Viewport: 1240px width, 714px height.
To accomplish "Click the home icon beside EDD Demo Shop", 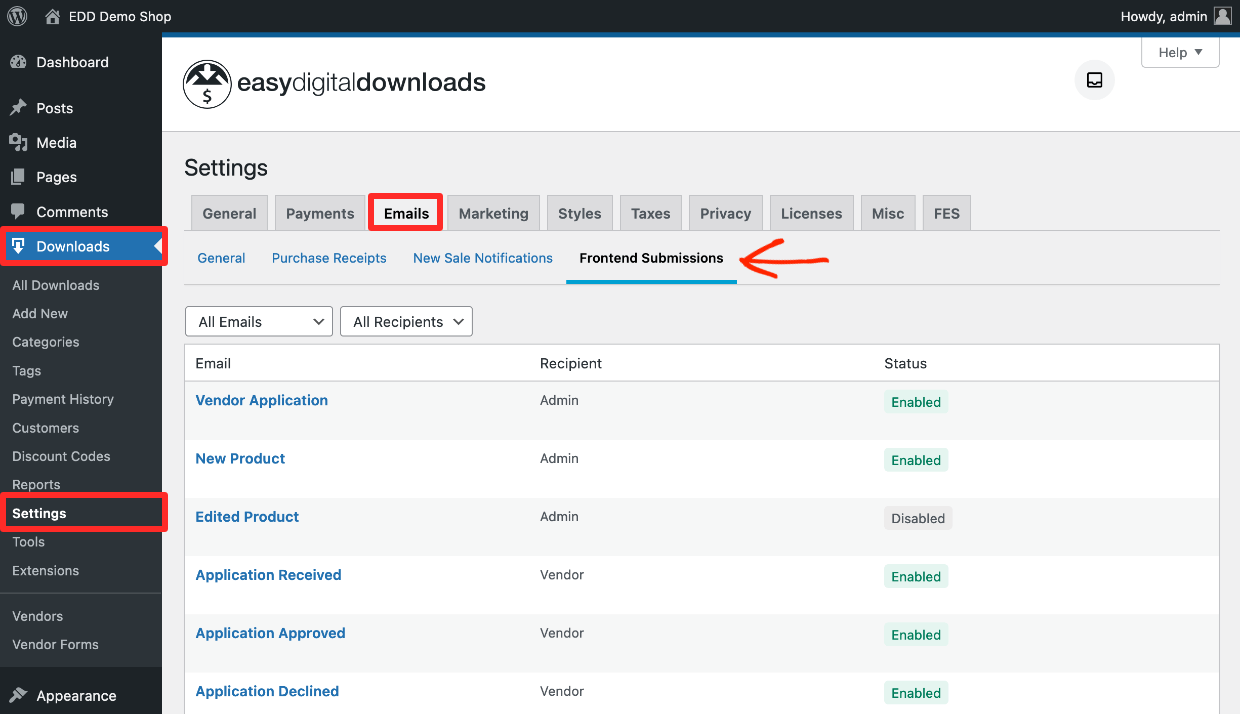I will tap(52, 16).
